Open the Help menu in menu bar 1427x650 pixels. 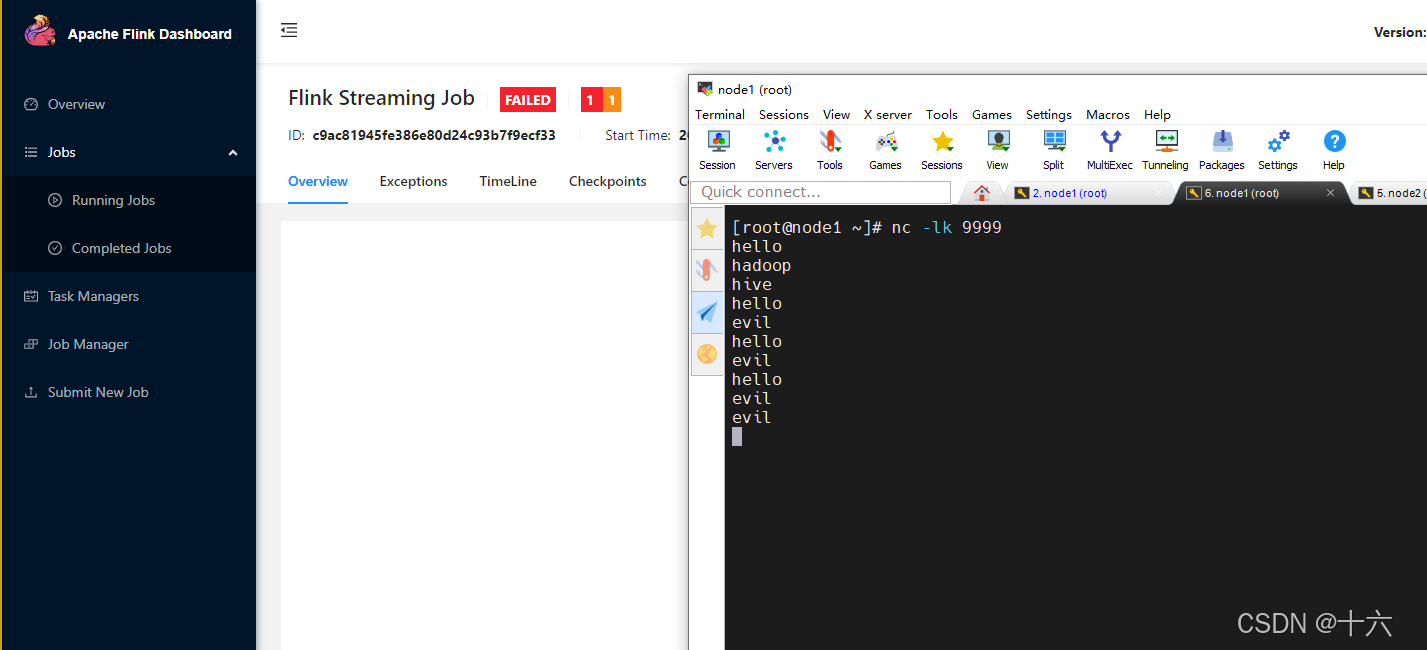click(1157, 114)
